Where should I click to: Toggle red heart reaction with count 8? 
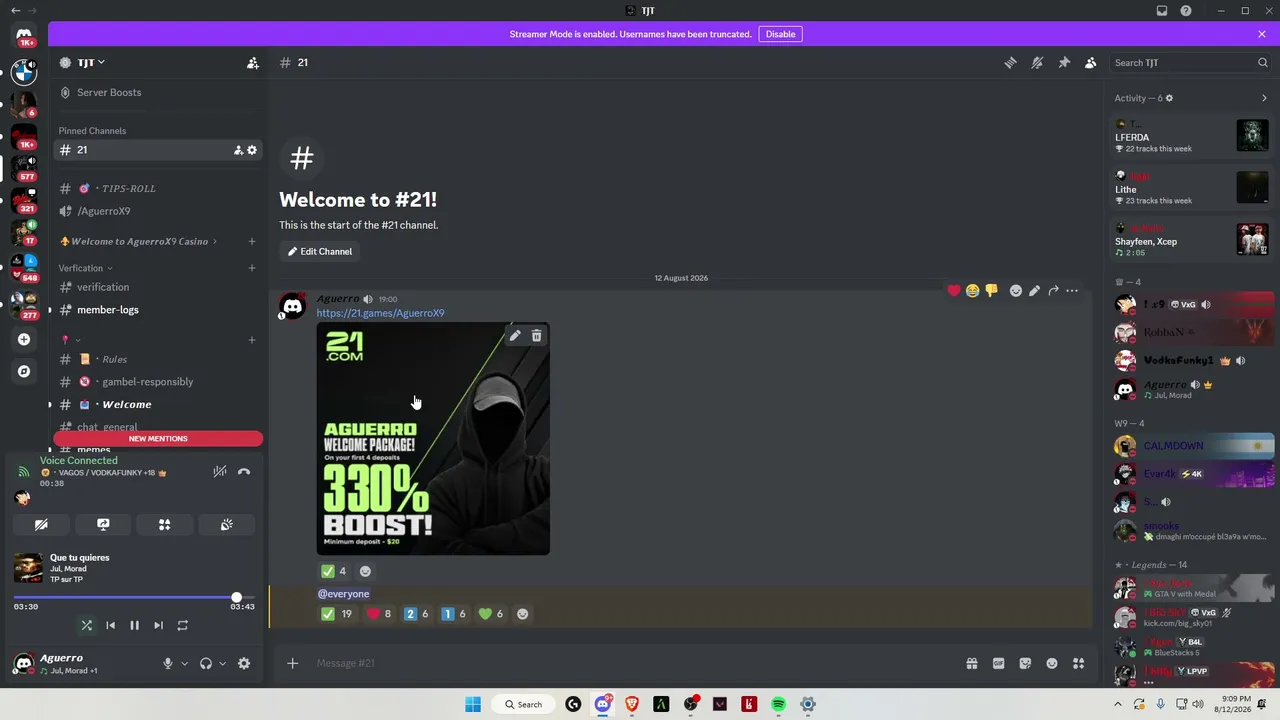(x=379, y=614)
